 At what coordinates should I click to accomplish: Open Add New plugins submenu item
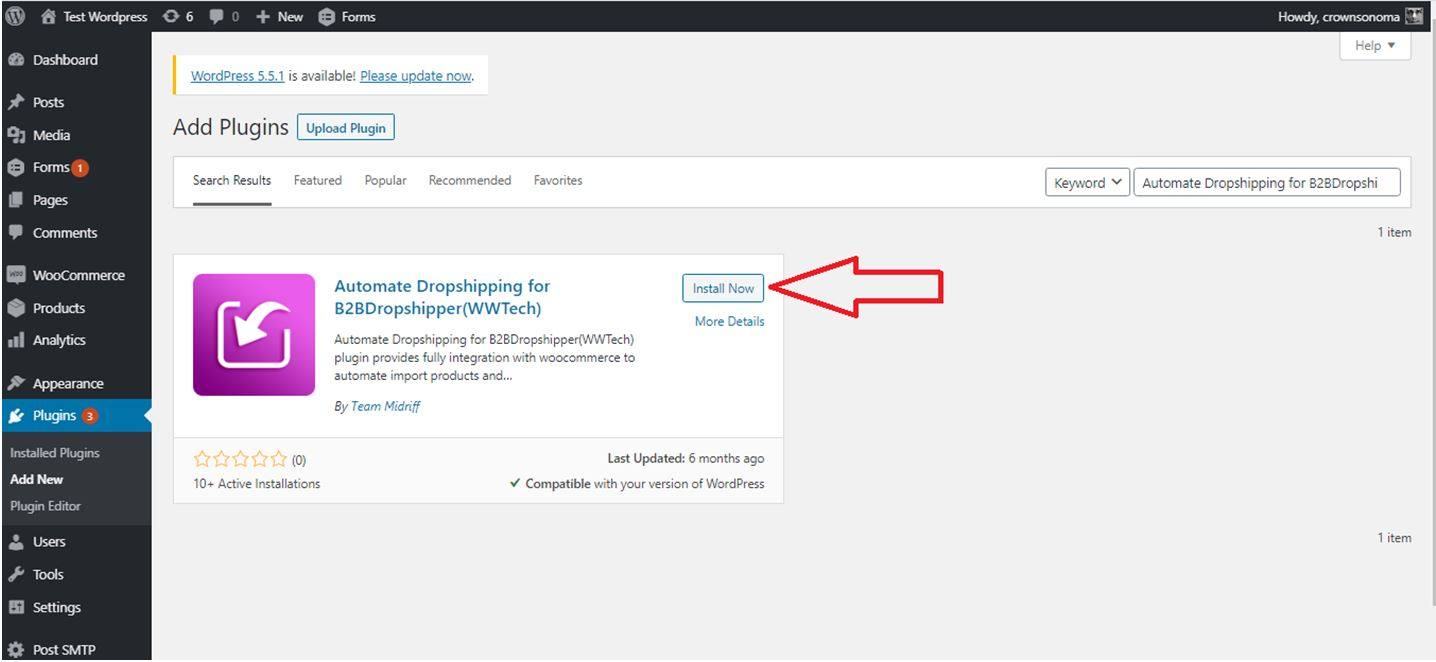tap(37, 480)
